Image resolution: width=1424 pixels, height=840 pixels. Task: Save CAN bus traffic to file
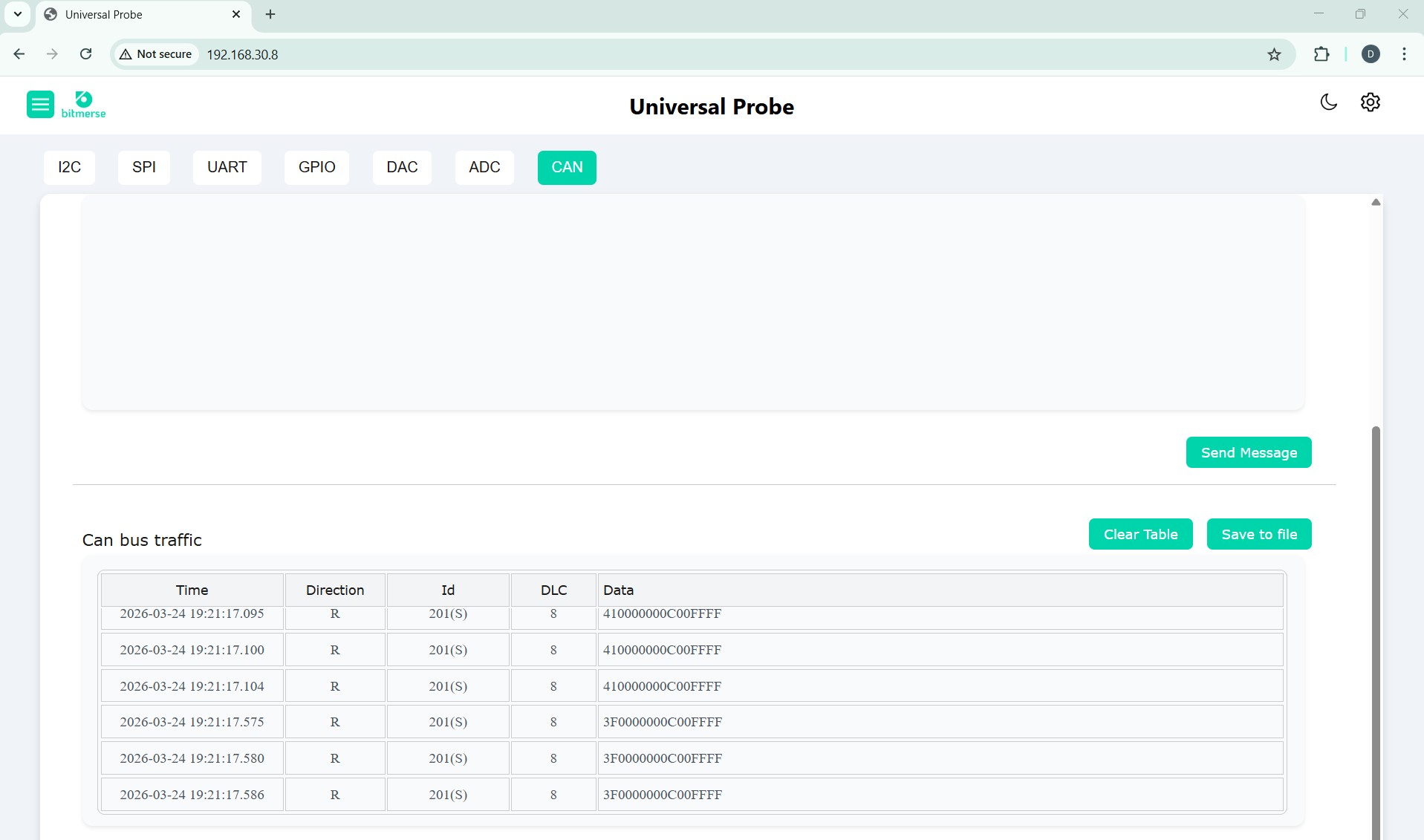[1258, 534]
